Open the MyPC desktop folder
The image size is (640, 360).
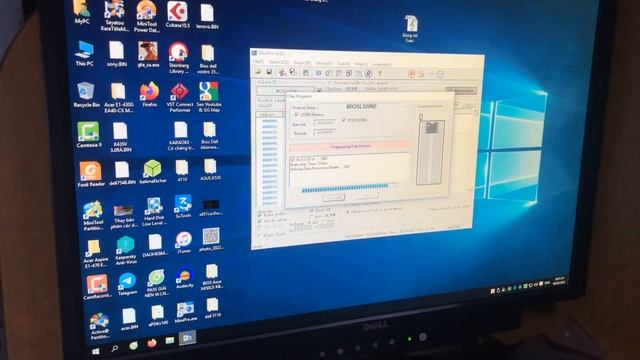[82, 11]
